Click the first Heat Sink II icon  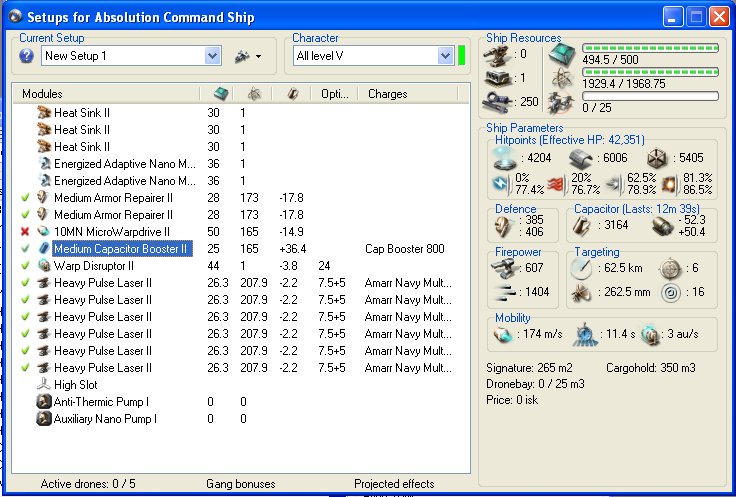point(43,113)
